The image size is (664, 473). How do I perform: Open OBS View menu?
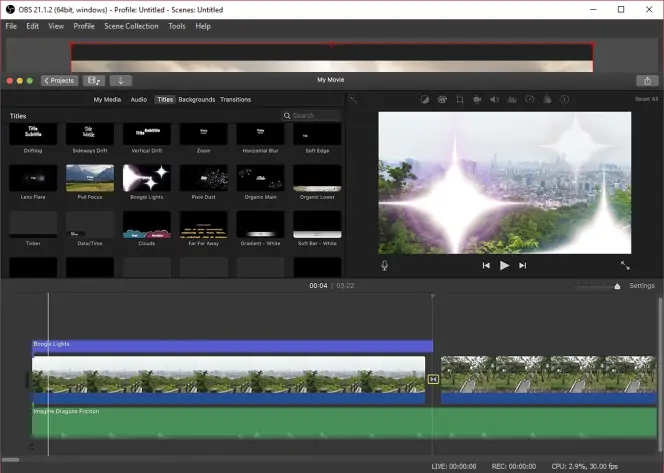click(56, 26)
